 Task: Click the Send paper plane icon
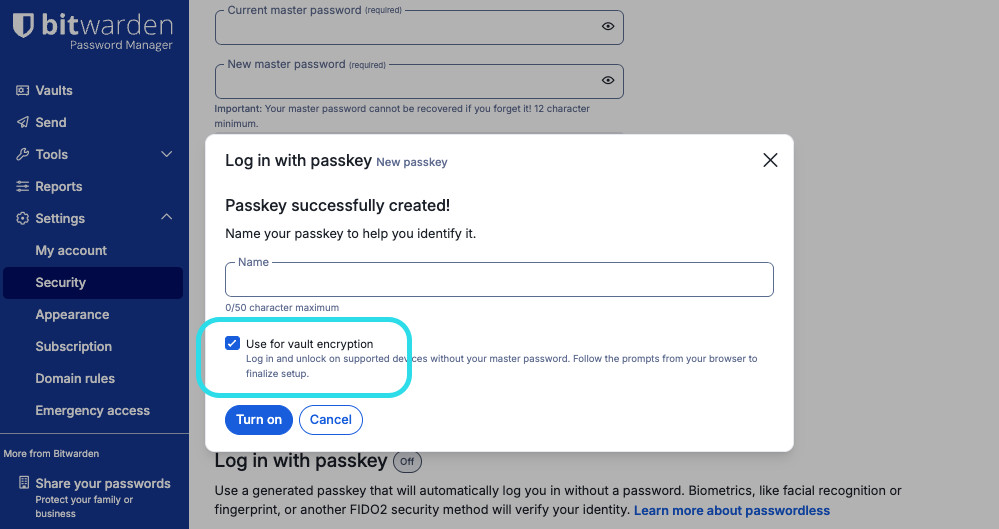coord(22,122)
